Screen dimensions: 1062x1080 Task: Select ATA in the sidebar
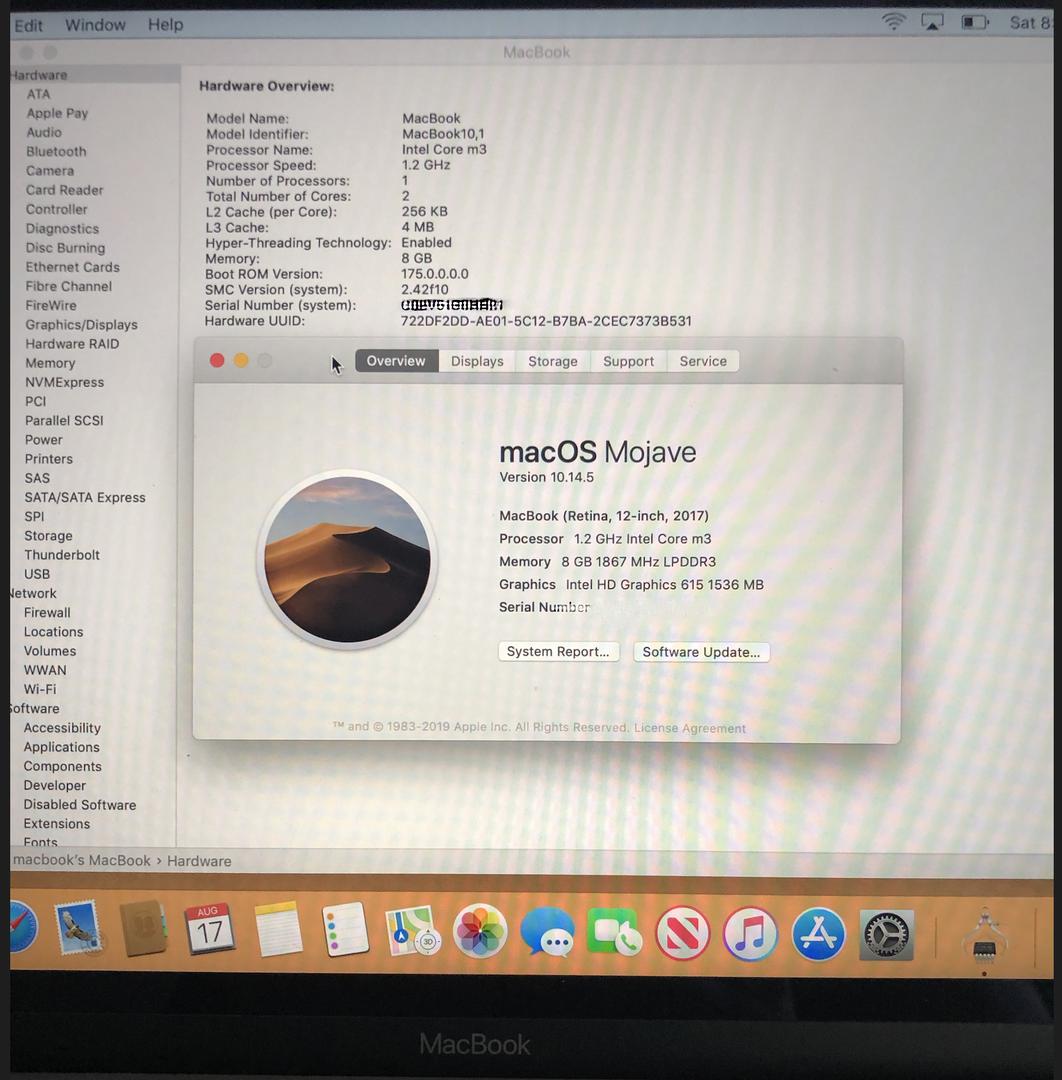[x=39, y=94]
